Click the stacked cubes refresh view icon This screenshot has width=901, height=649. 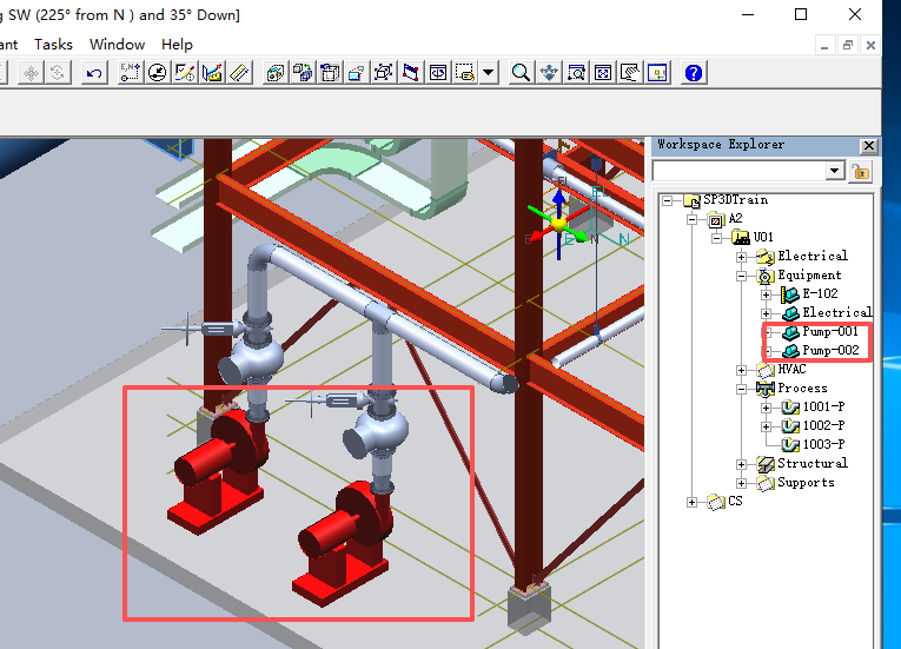coord(303,73)
